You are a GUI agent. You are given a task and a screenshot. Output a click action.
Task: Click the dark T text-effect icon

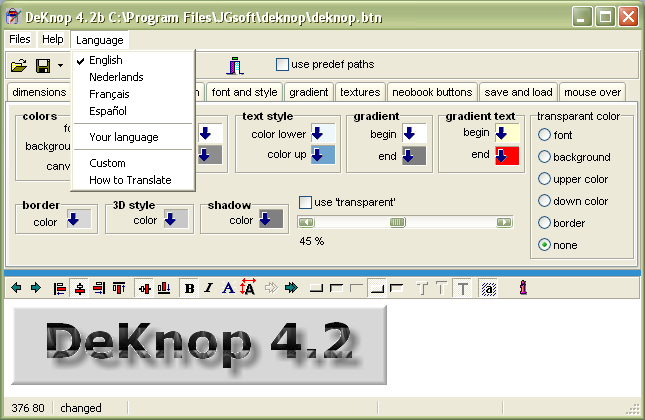pos(462,288)
